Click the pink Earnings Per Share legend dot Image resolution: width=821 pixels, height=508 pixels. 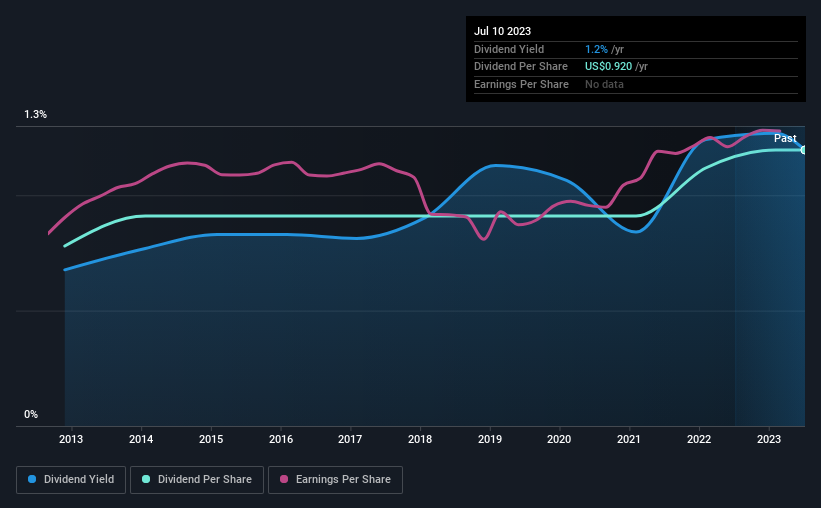click(284, 479)
